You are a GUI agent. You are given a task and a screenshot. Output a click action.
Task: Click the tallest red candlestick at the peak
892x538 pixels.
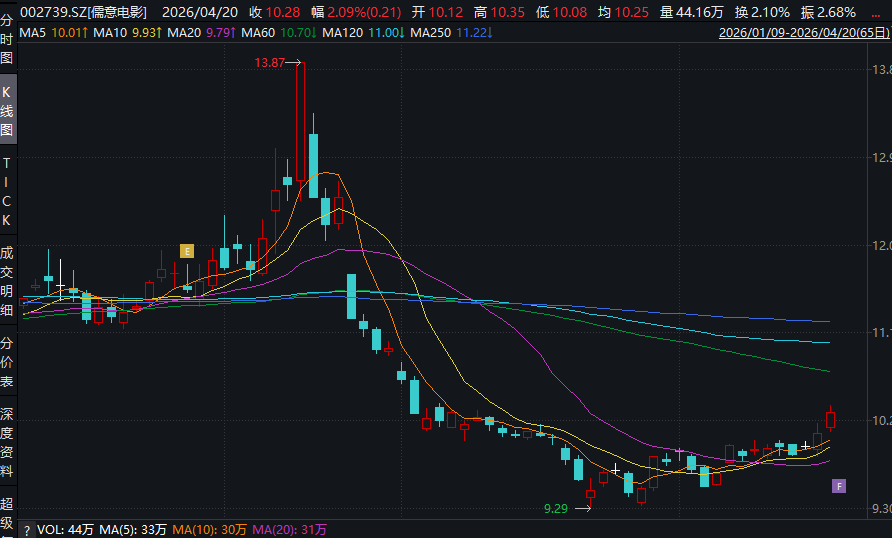point(299,120)
